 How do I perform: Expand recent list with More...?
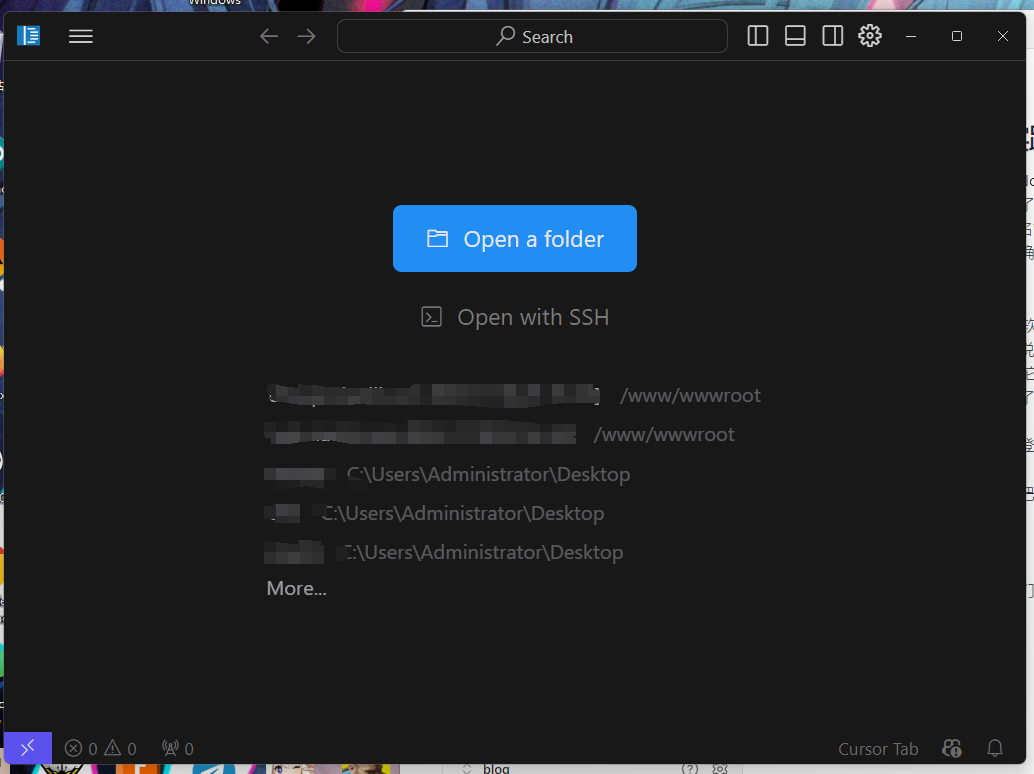(x=296, y=589)
